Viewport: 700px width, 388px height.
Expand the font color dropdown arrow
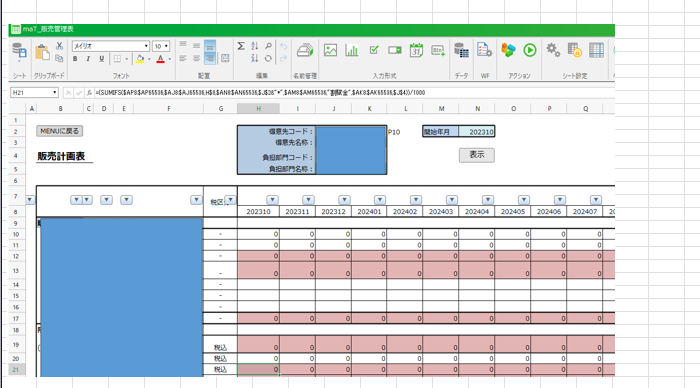[x=170, y=59]
